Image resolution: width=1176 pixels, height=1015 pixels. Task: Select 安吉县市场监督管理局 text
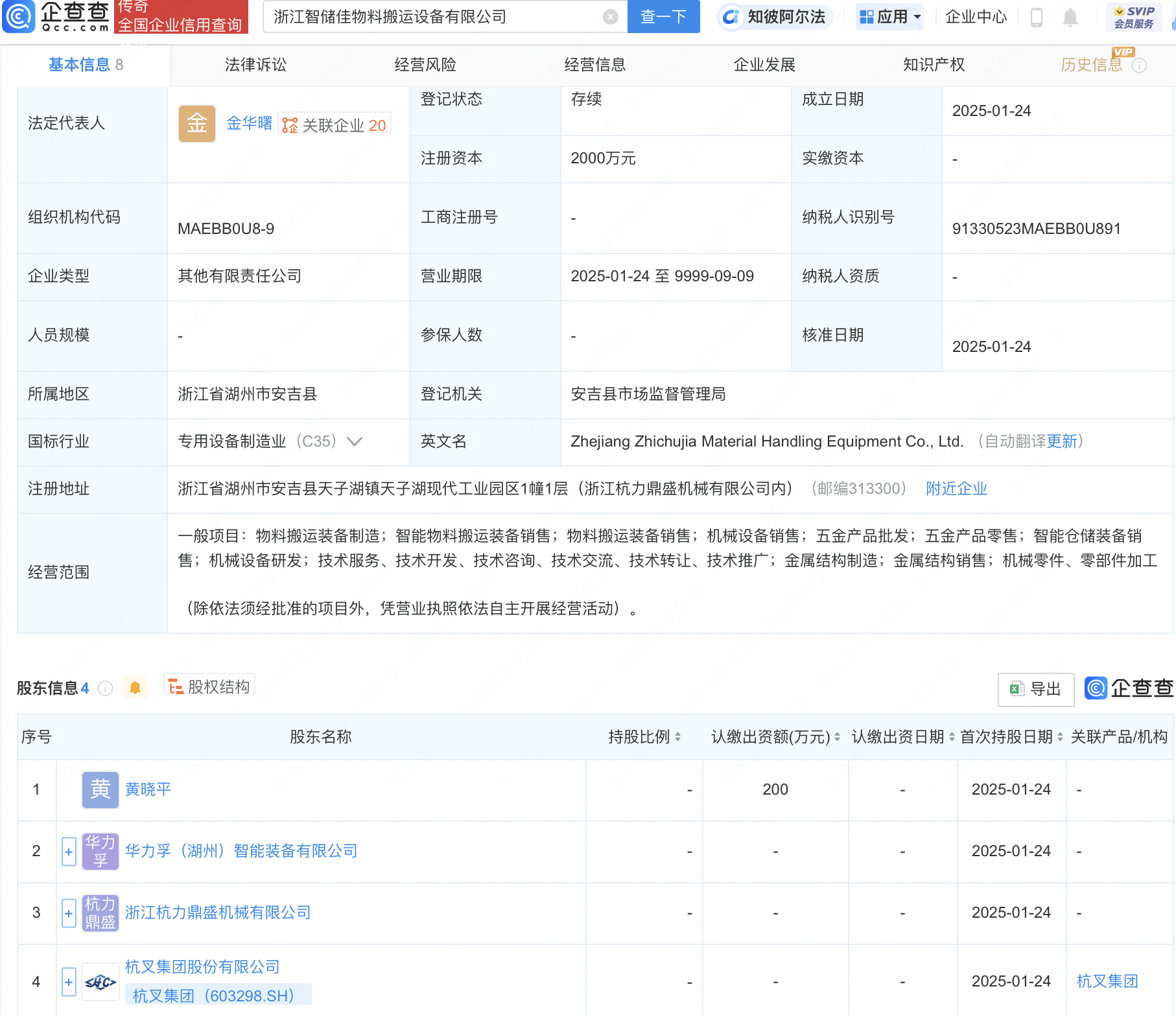coord(648,394)
